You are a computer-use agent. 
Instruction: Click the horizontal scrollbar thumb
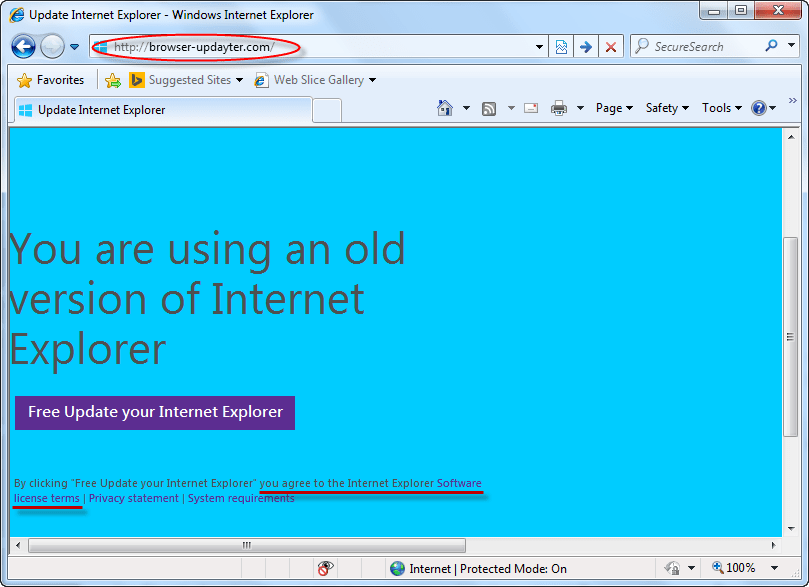click(x=247, y=545)
